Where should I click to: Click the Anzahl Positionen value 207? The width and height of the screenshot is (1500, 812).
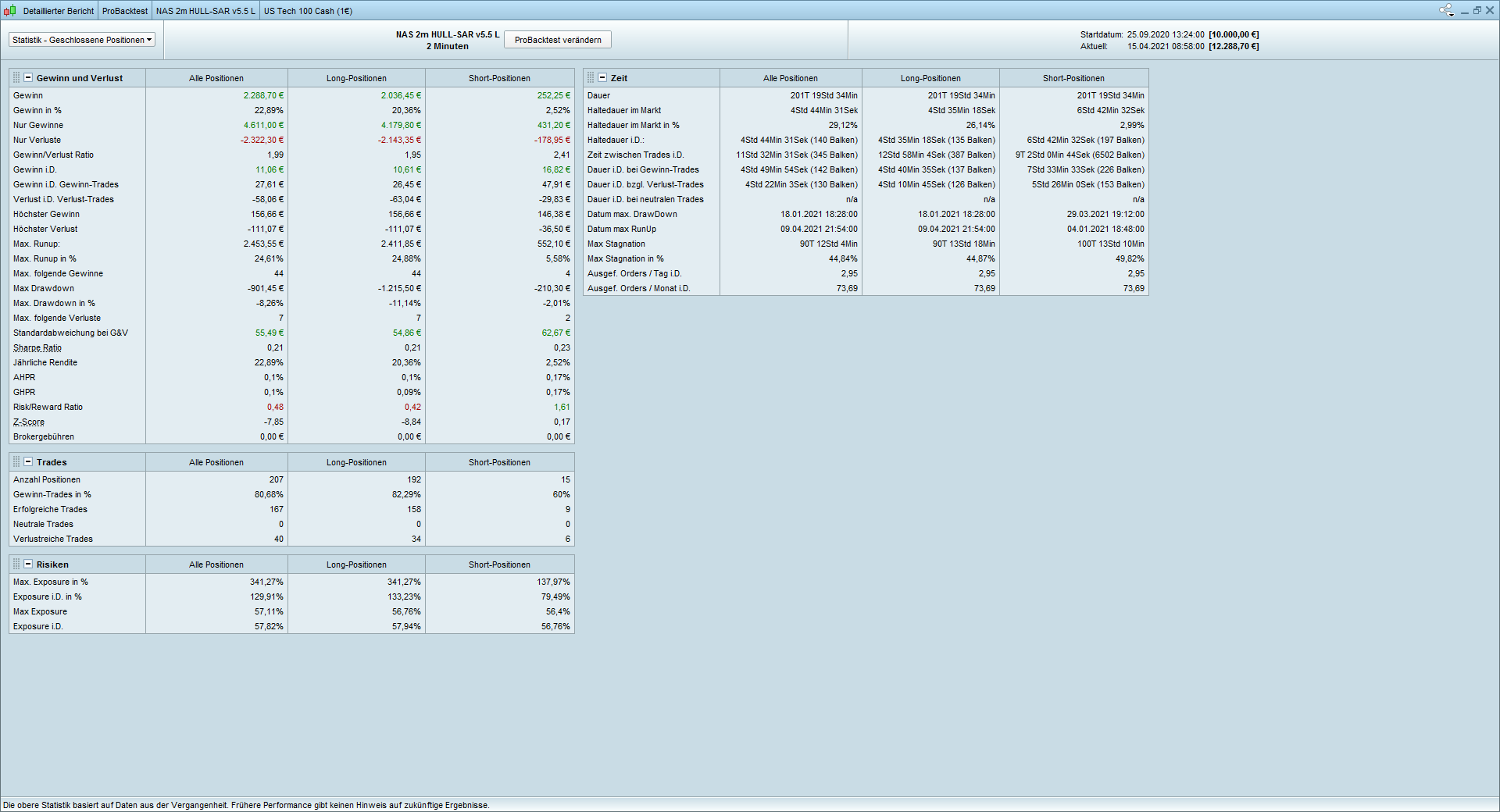(x=277, y=480)
